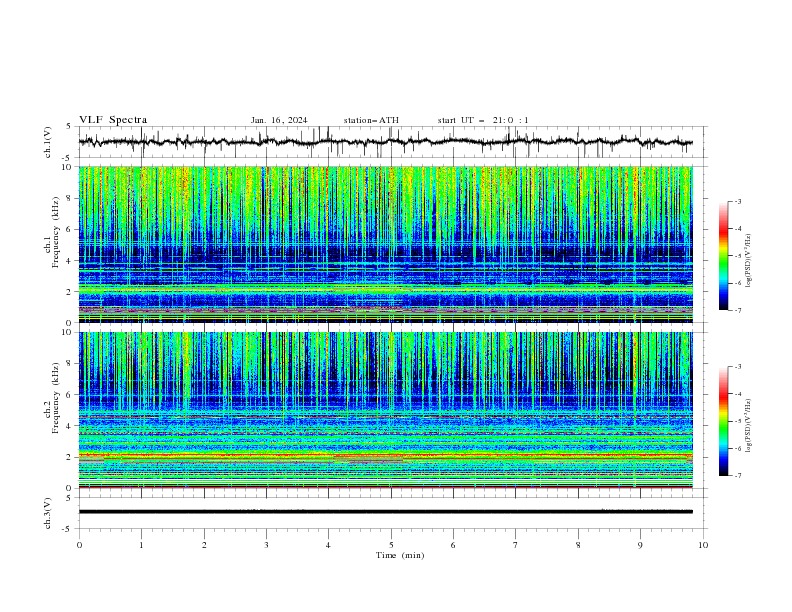
Task: Click the '9' time axis tick label
Action: 640,545
